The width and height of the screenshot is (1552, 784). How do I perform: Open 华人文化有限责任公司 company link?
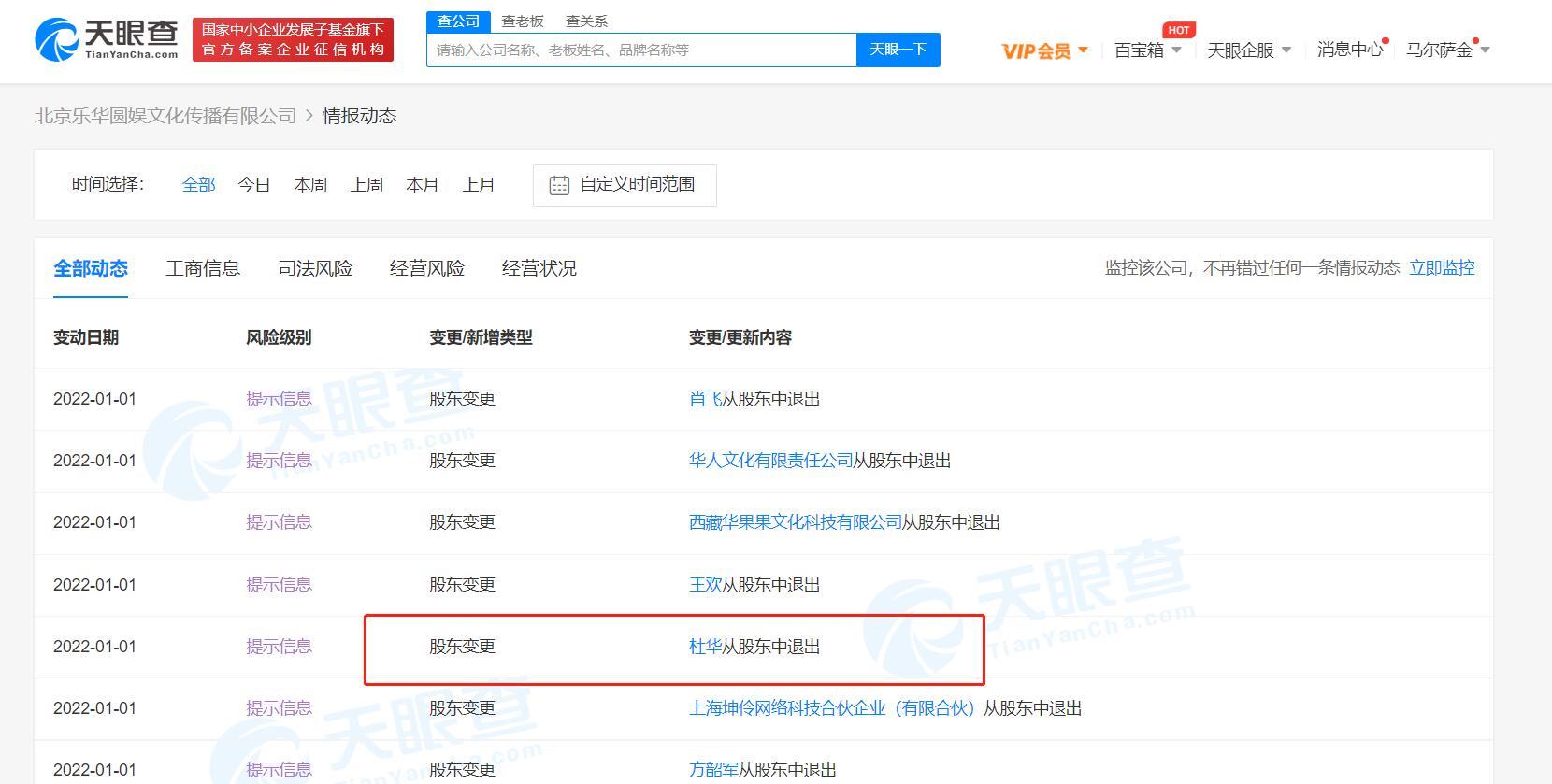(770, 461)
